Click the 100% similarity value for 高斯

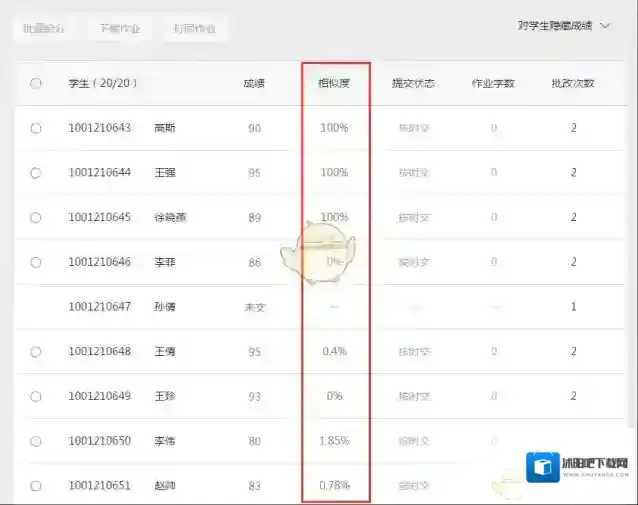[x=334, y=128]
